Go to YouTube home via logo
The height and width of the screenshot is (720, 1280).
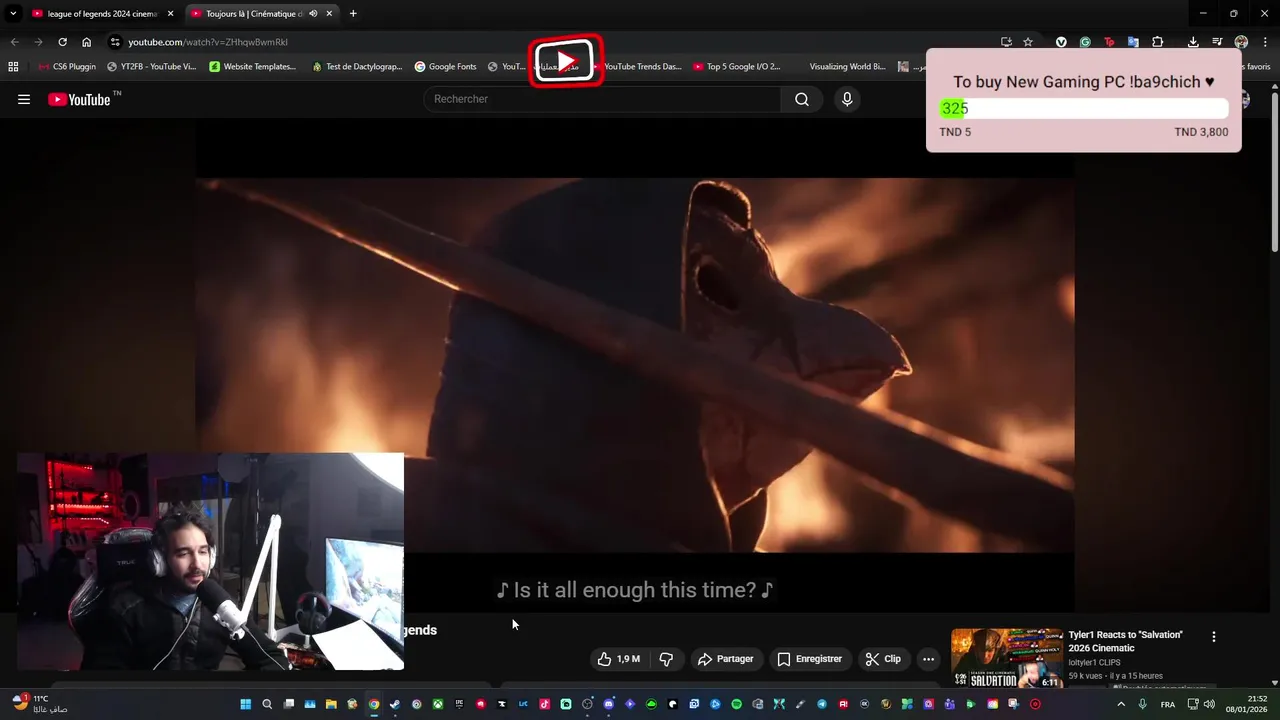[79, 99]
